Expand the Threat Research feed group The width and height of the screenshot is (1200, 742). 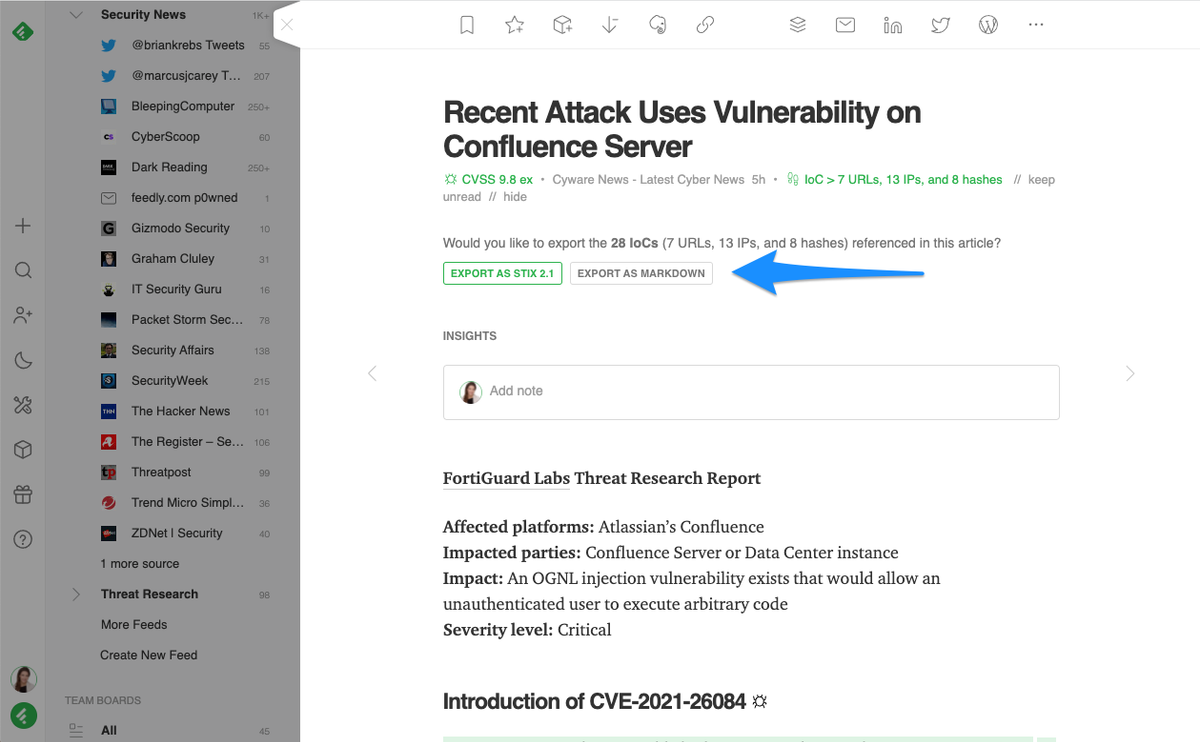[x=76, y=594]
